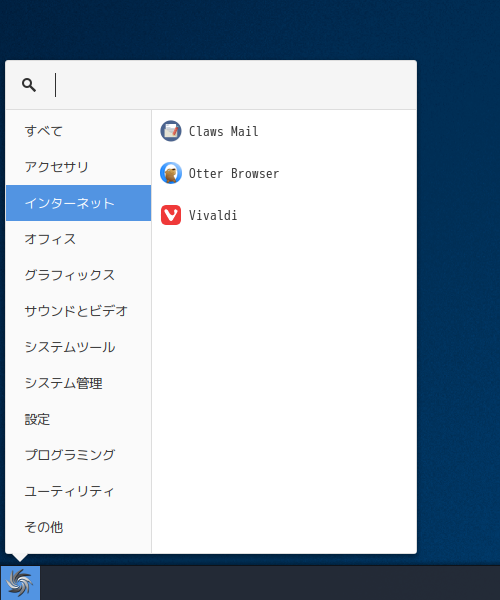Open the オフィス category
The height and width of the screenshot is (600, 500).
(x=78, y=239)
